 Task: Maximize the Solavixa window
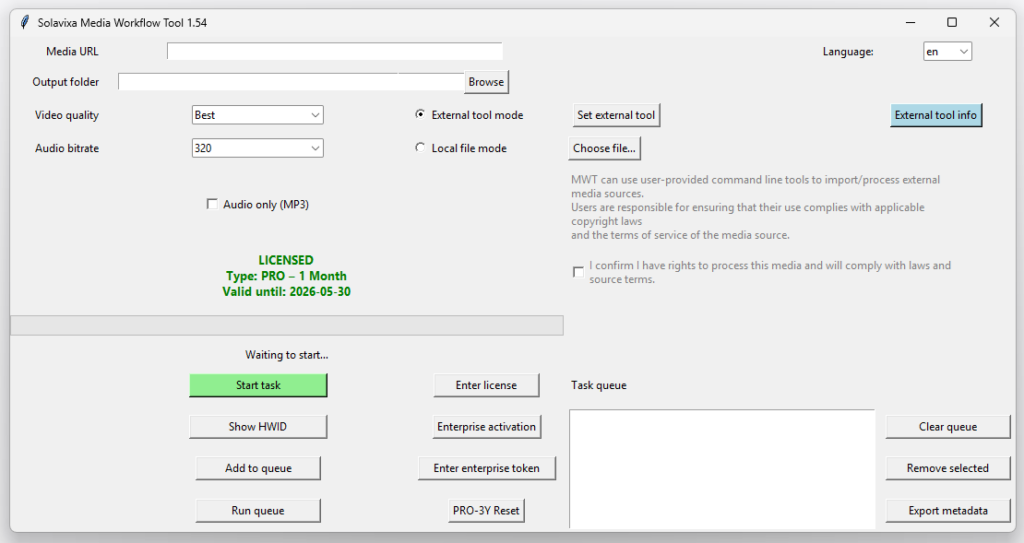pos(952,22)
